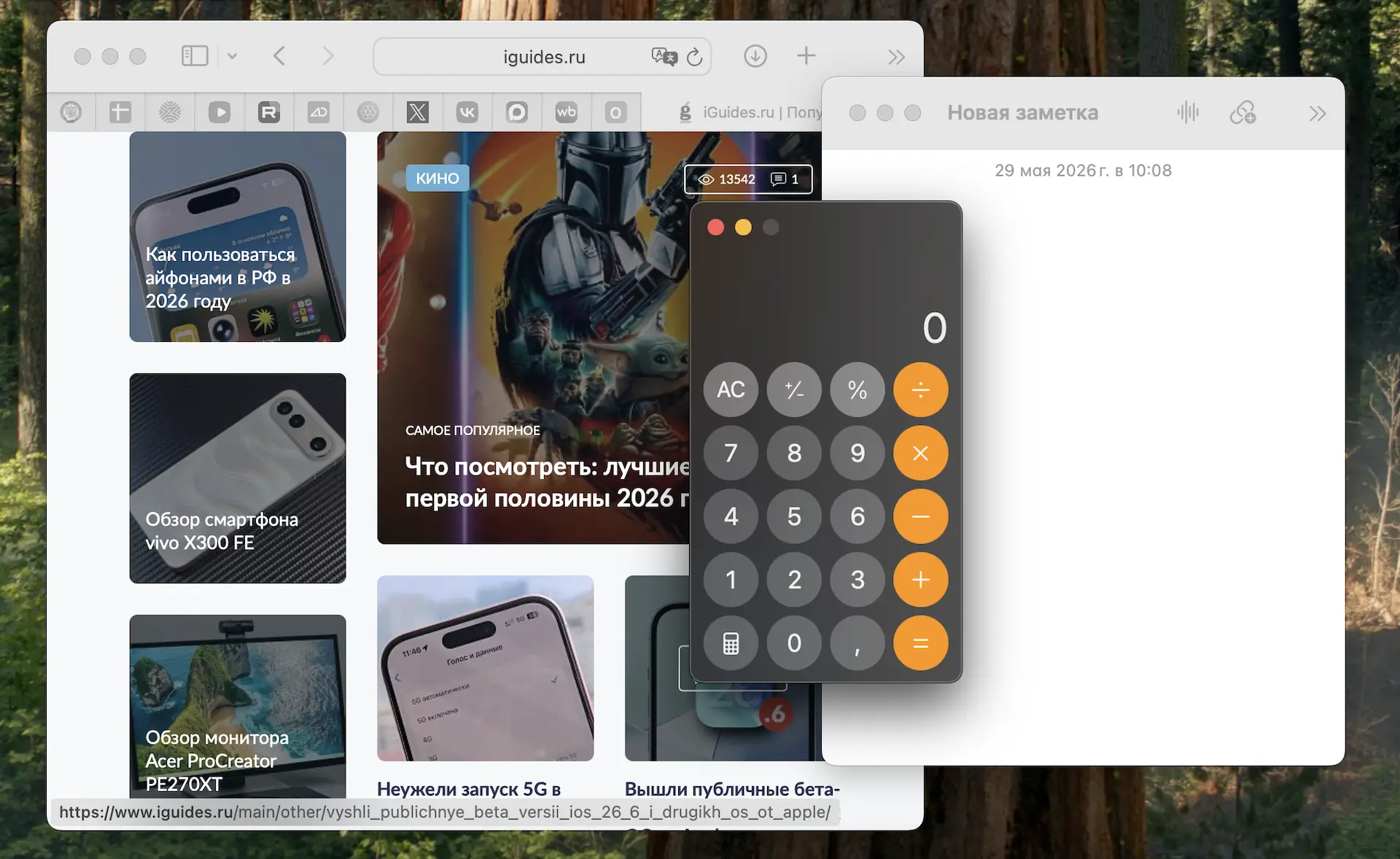Open "Как пользоваться айфонами в РФ" card

coord(238,236)
